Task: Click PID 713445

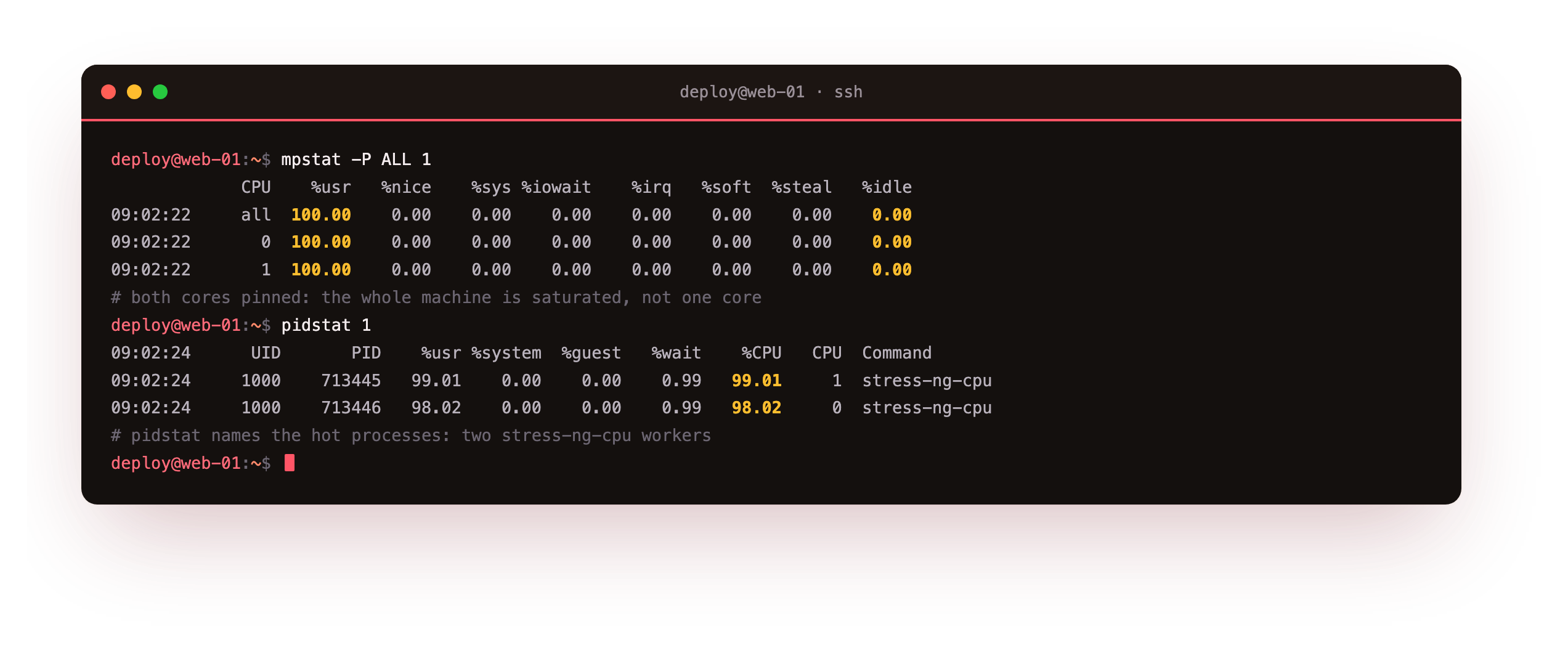Action: tap(351, 381)
